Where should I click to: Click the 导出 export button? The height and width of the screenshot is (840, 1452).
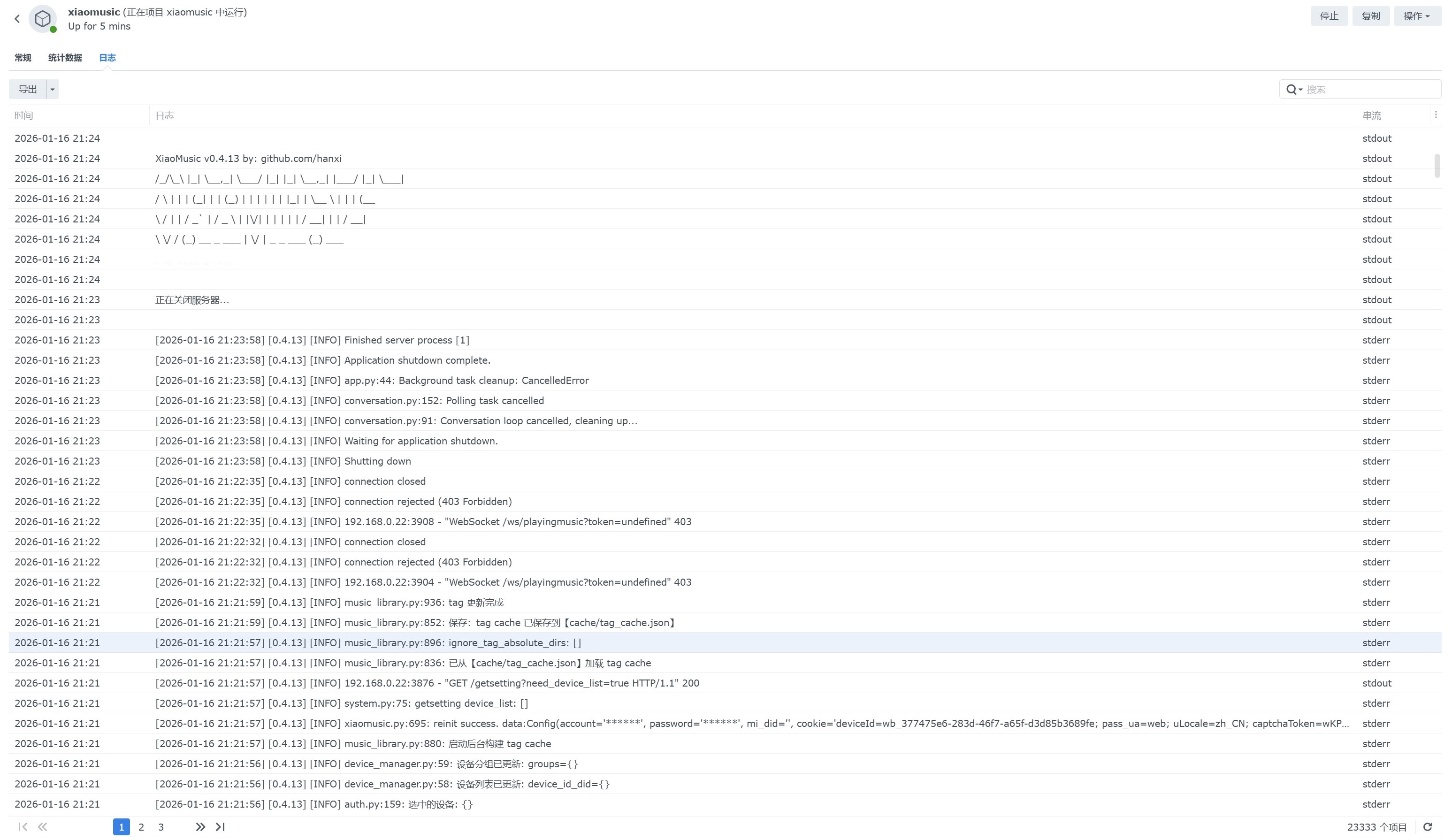[x=28, y=89]
